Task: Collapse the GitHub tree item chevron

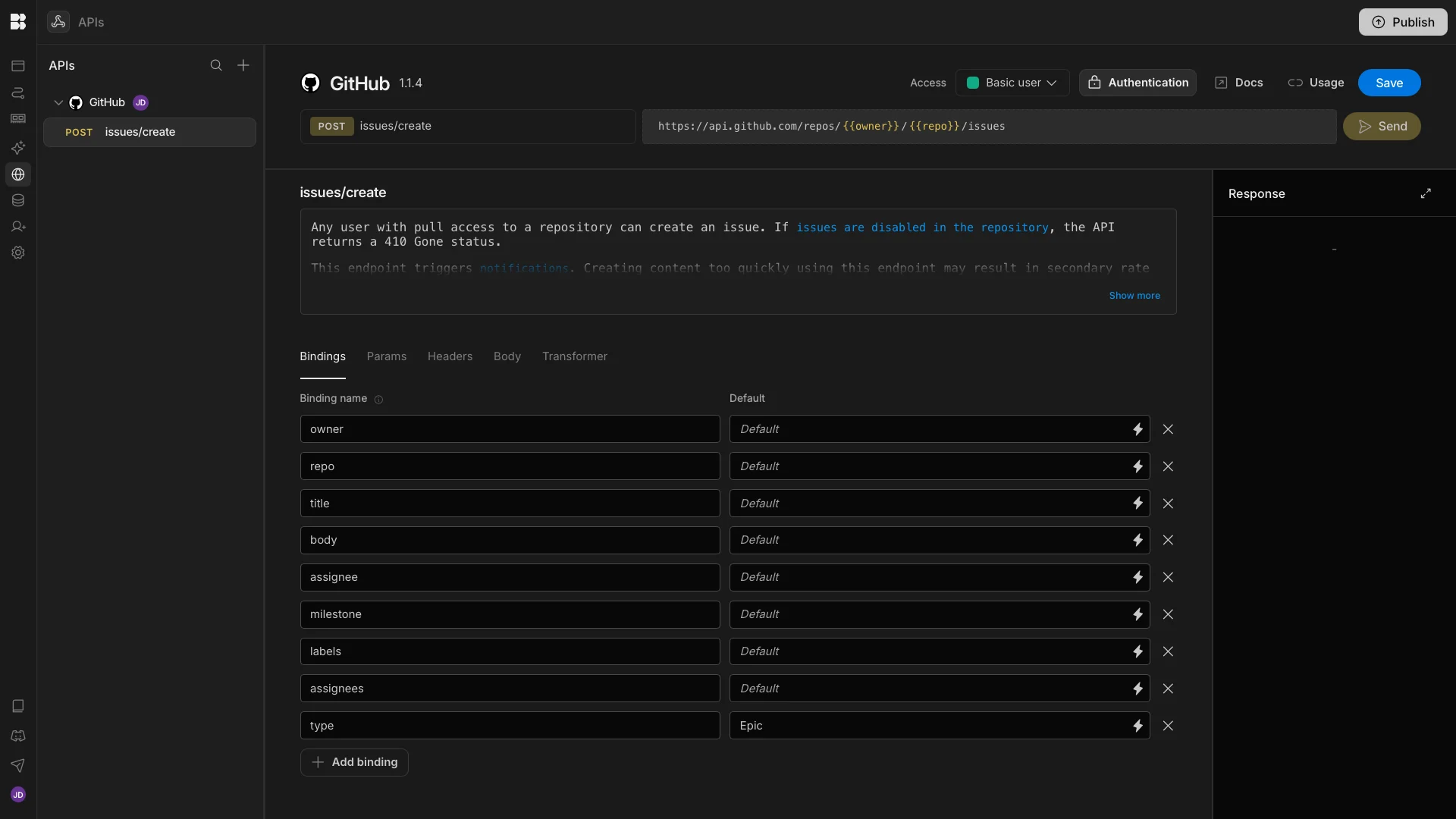Action: [x=58, y=102]
